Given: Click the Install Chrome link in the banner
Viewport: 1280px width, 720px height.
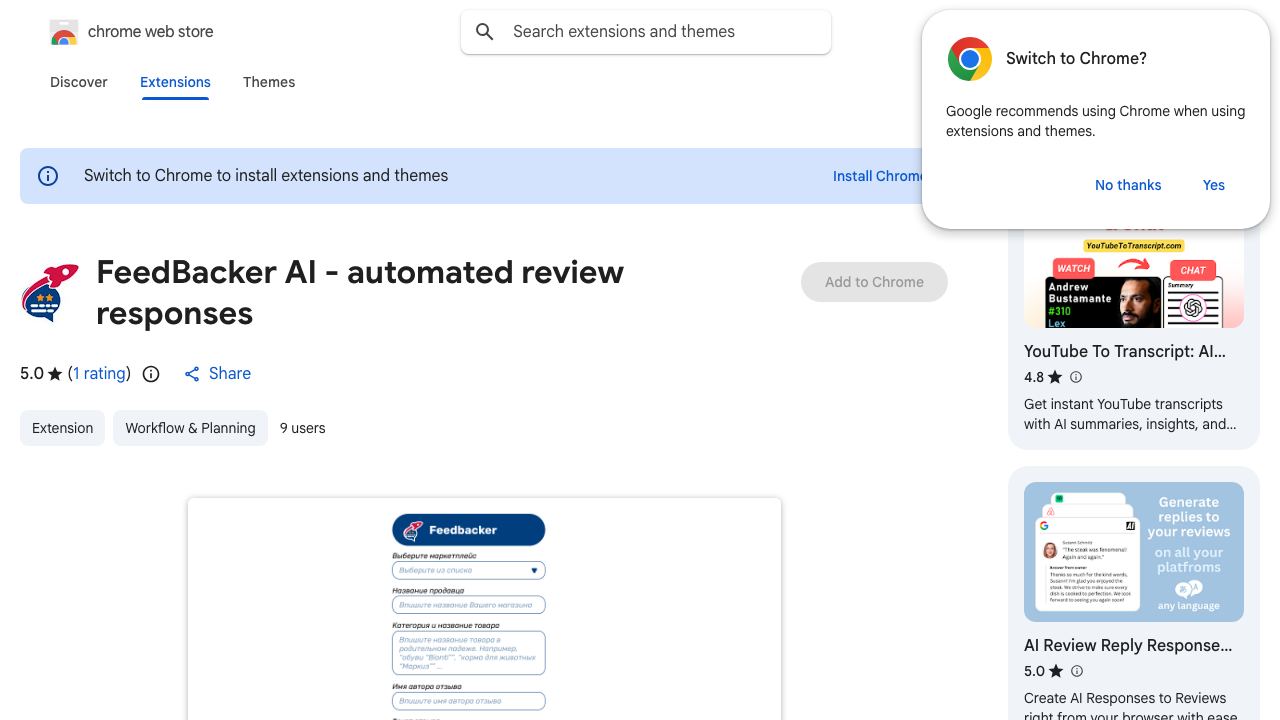Looking at the screenshot, I should click(878, 176).
